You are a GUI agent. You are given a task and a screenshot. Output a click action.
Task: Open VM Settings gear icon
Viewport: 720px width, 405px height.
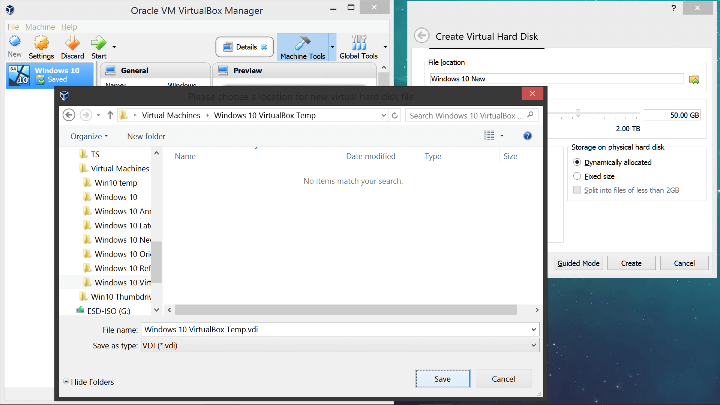coord(41,43)
